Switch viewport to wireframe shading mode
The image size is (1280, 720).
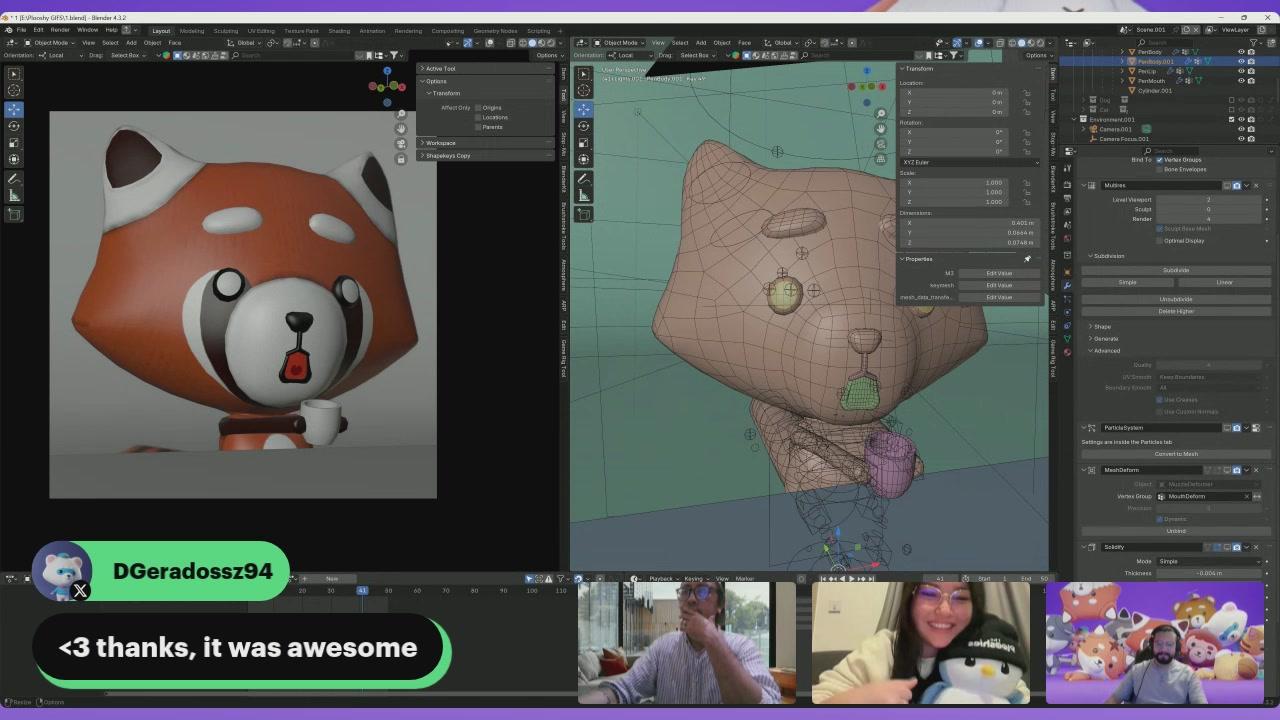pos(1012,43)
